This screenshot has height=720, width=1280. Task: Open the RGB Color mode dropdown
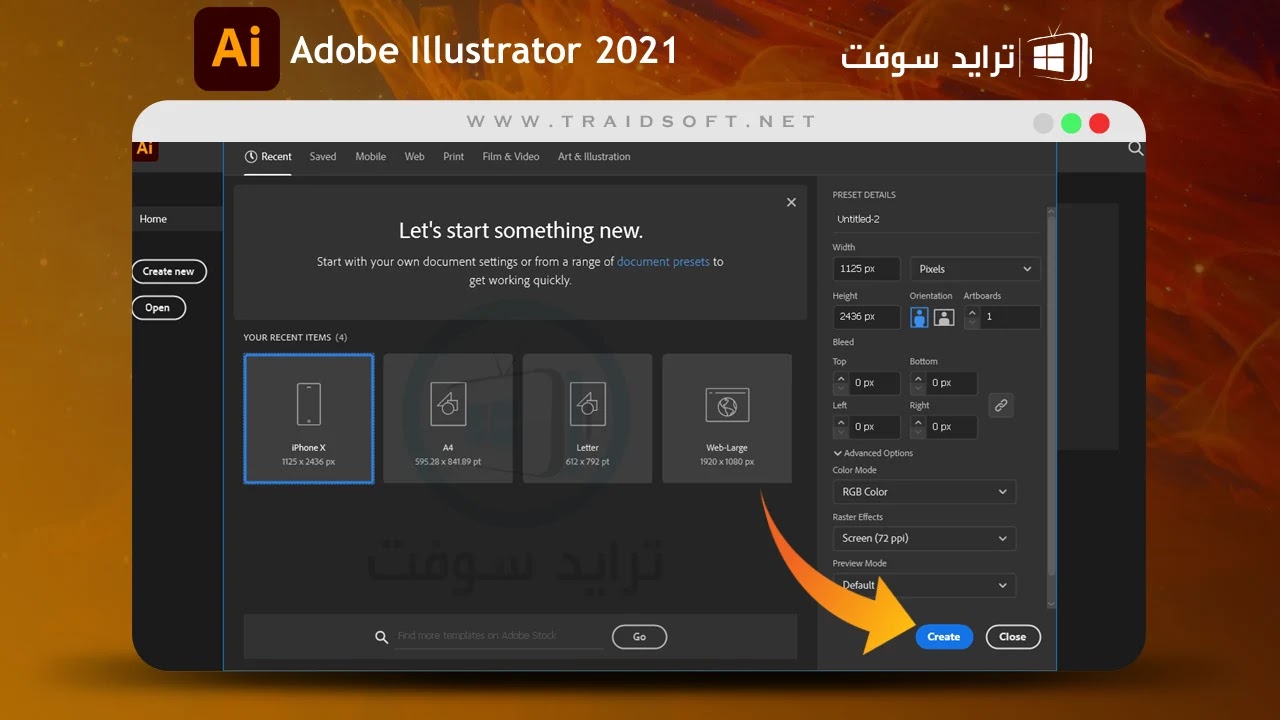tap(924, 492)
